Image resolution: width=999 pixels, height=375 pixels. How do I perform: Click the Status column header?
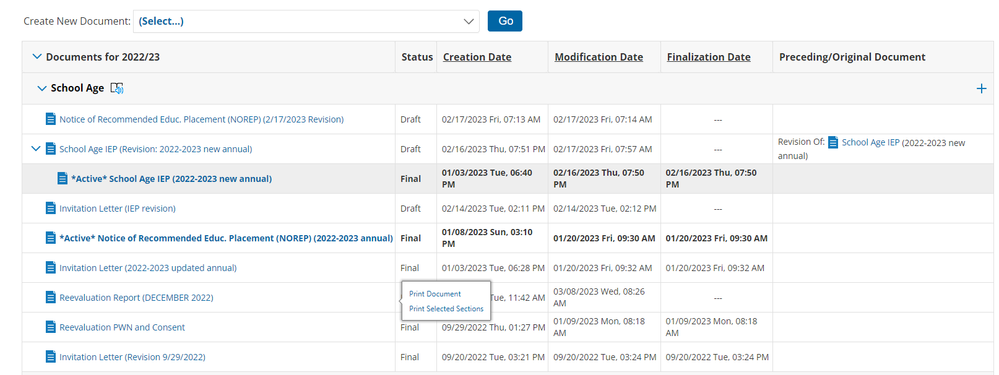pyautogui.click(x=417, y=57)
